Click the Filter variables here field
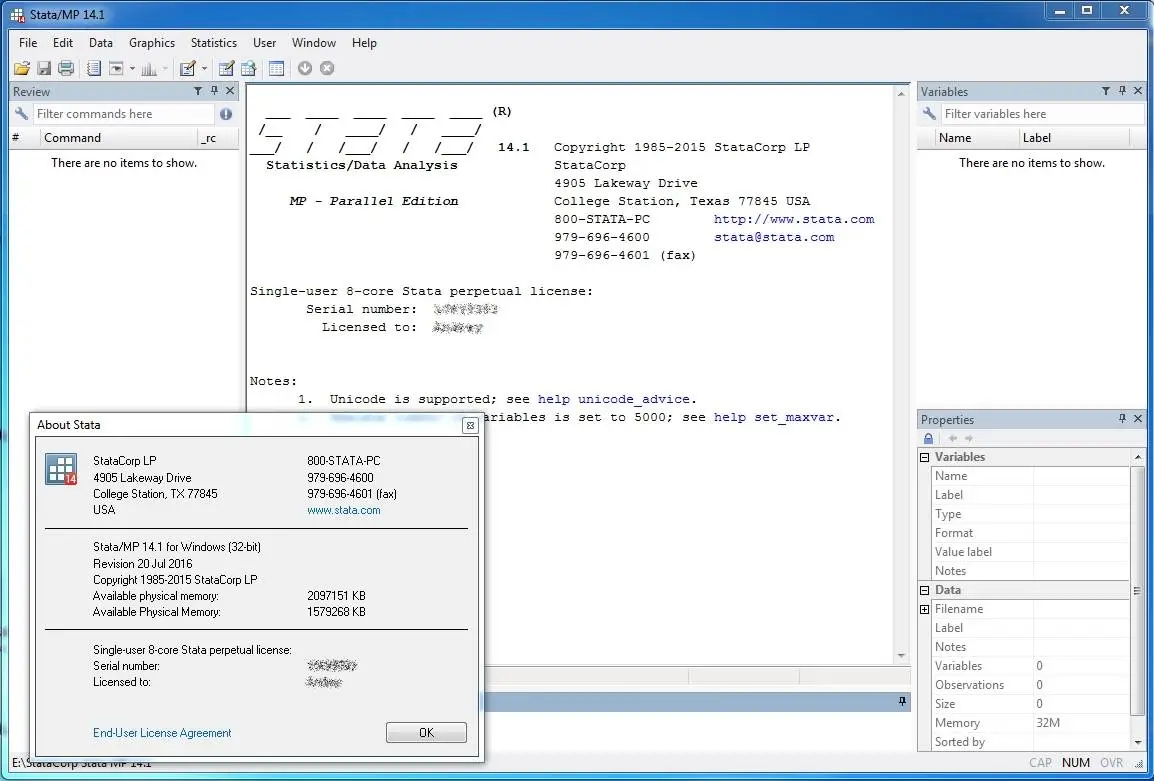The height and width of the screenshot is (781, 1154). (1042, 114)
